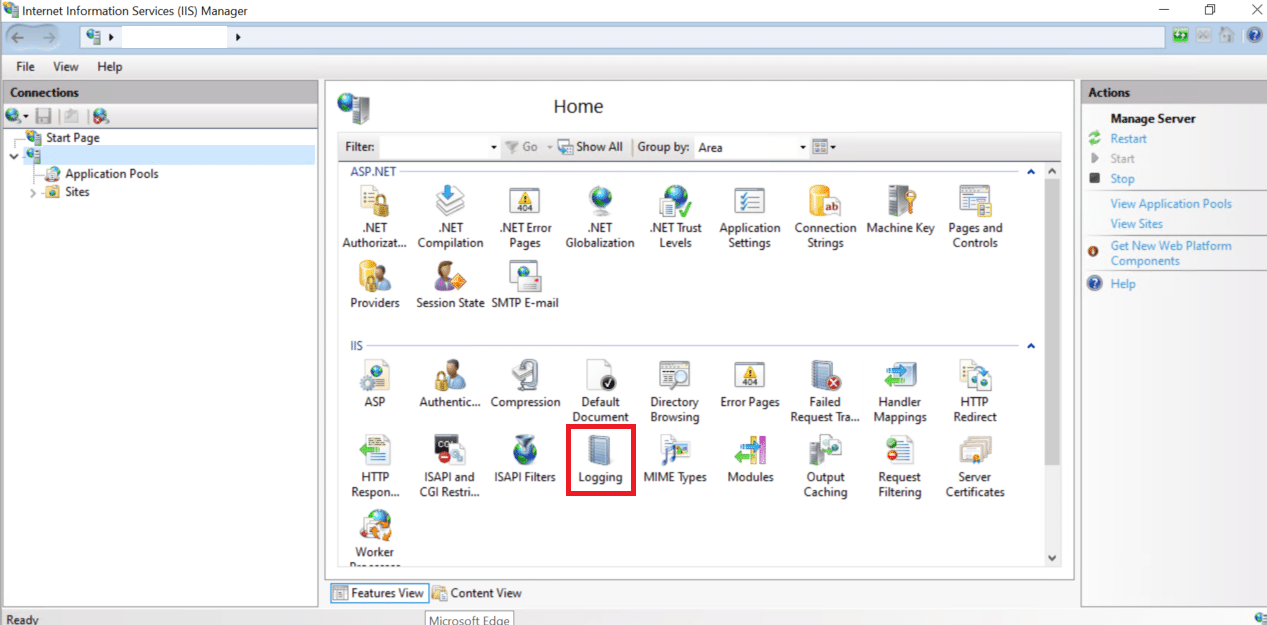The width and height of the screenshot is (1267, 625).
Task: Open Failed Request Tracing Rules
Action: pos(825,391)
